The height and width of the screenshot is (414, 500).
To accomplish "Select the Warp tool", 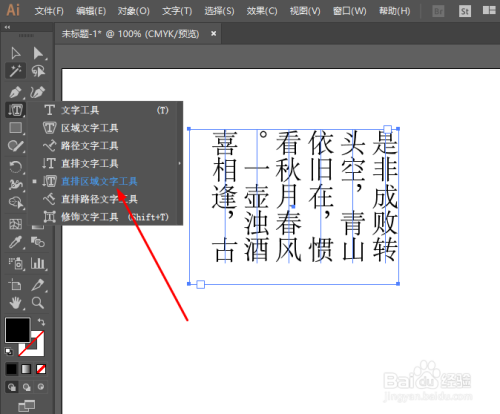I will click(x=15, y=184).
